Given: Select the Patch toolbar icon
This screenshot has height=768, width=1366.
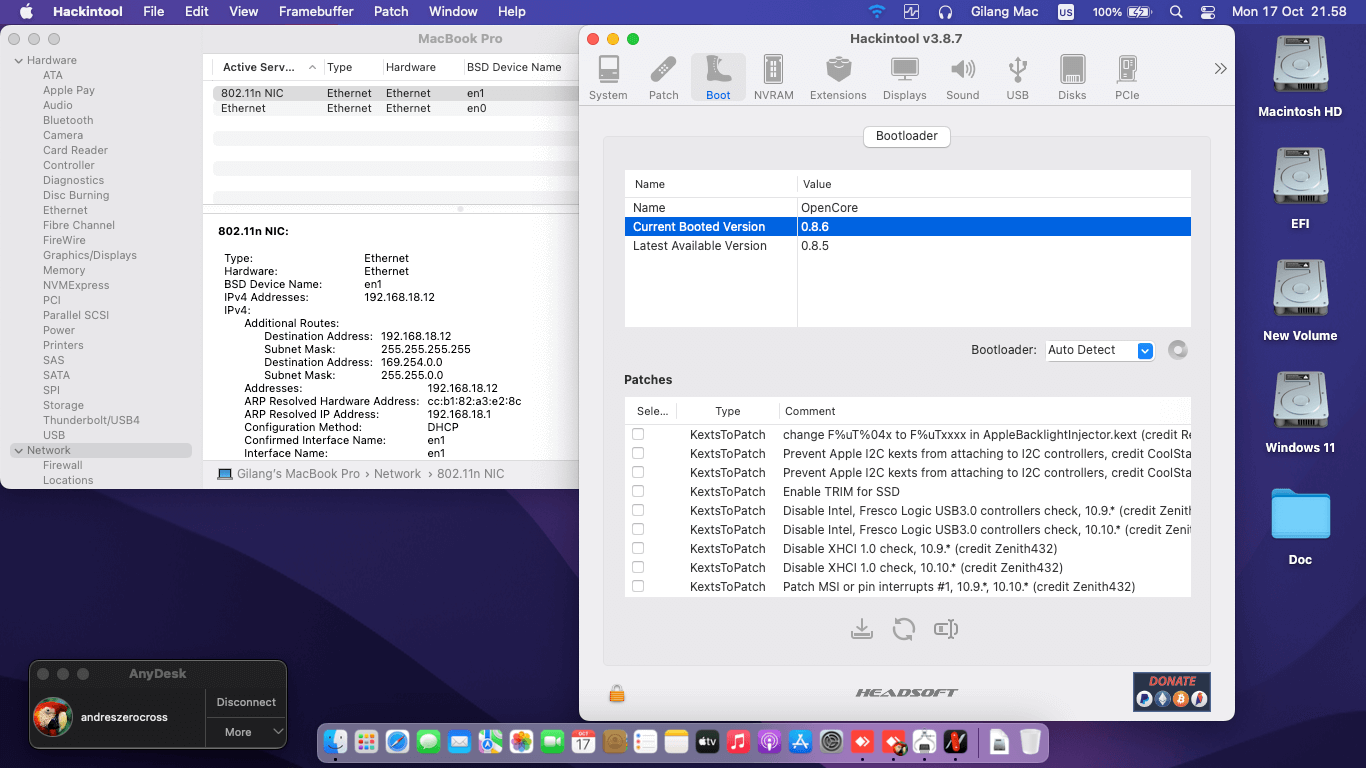Looking at the screenshot, I should 663,78.
